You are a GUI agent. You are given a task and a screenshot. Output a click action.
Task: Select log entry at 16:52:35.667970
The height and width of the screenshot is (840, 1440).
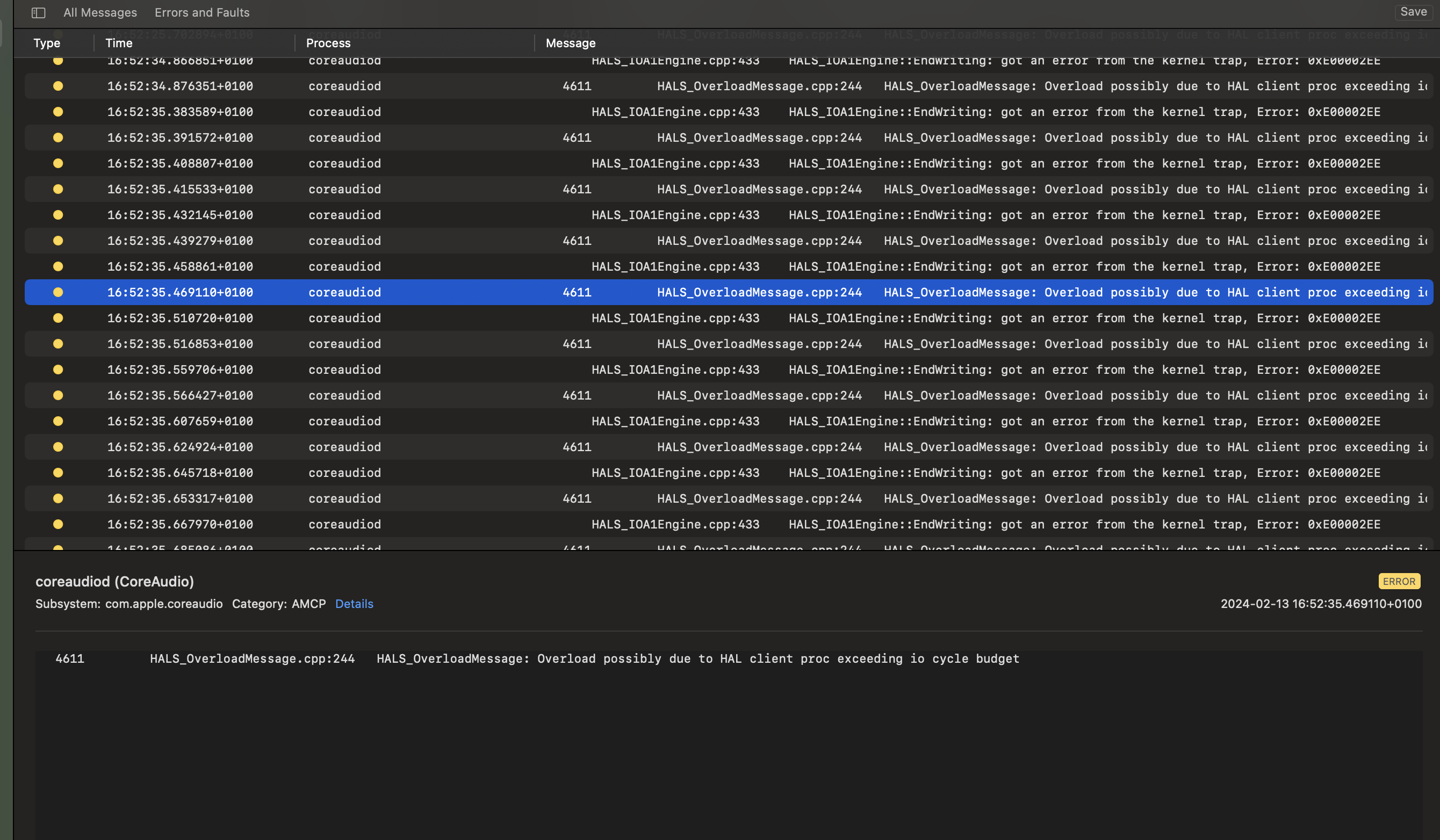[x=180, y=524]
